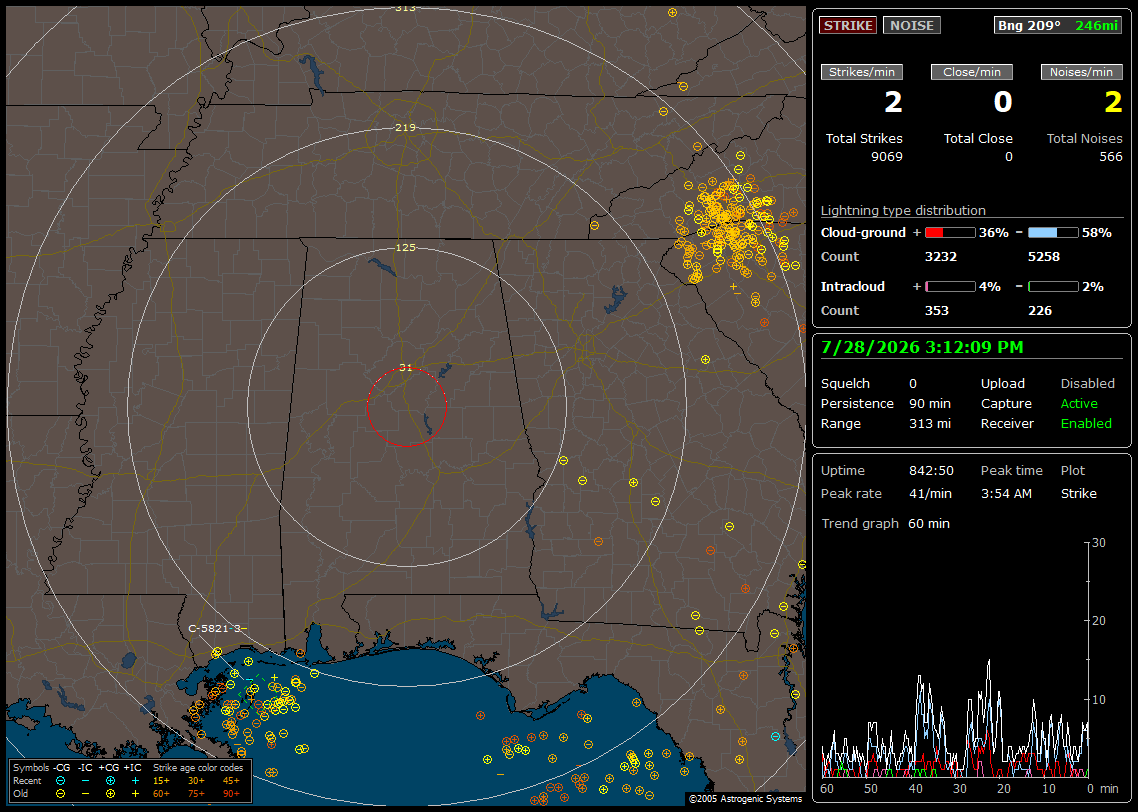Click the Close/min label button
Image resolution: width=1138 pixels, height=812 pixels.
point(972,72)
